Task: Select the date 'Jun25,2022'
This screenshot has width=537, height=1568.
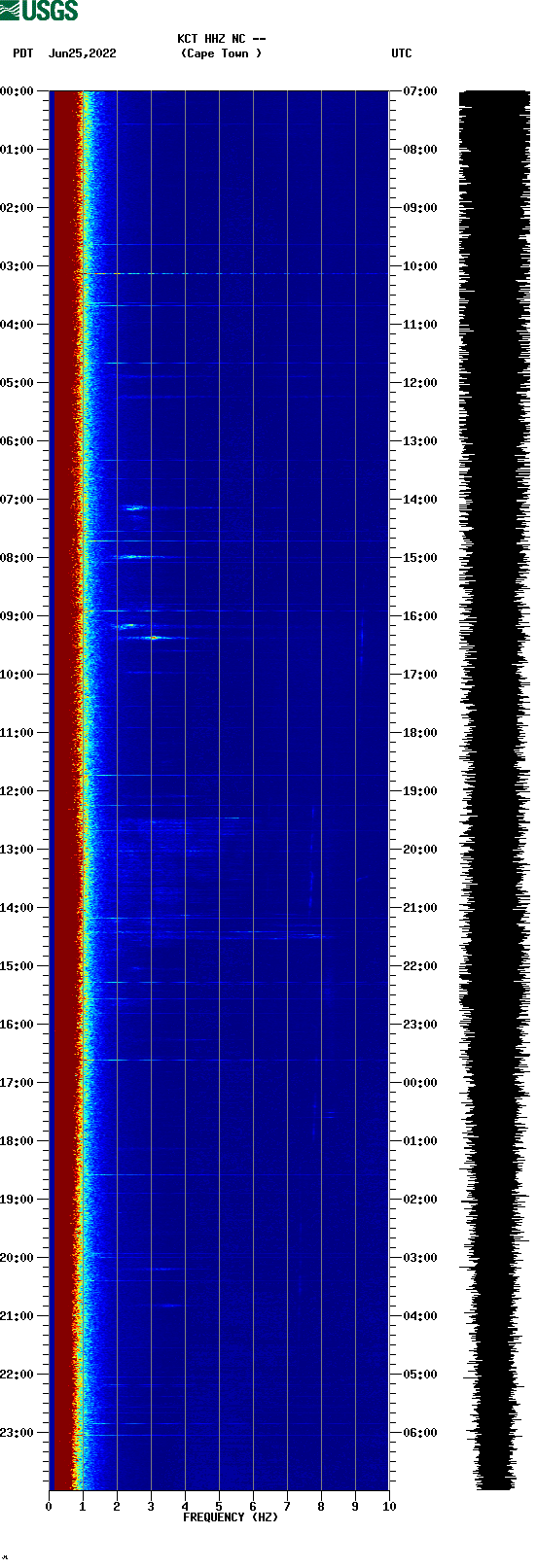Action: click(x=83, y=53)
